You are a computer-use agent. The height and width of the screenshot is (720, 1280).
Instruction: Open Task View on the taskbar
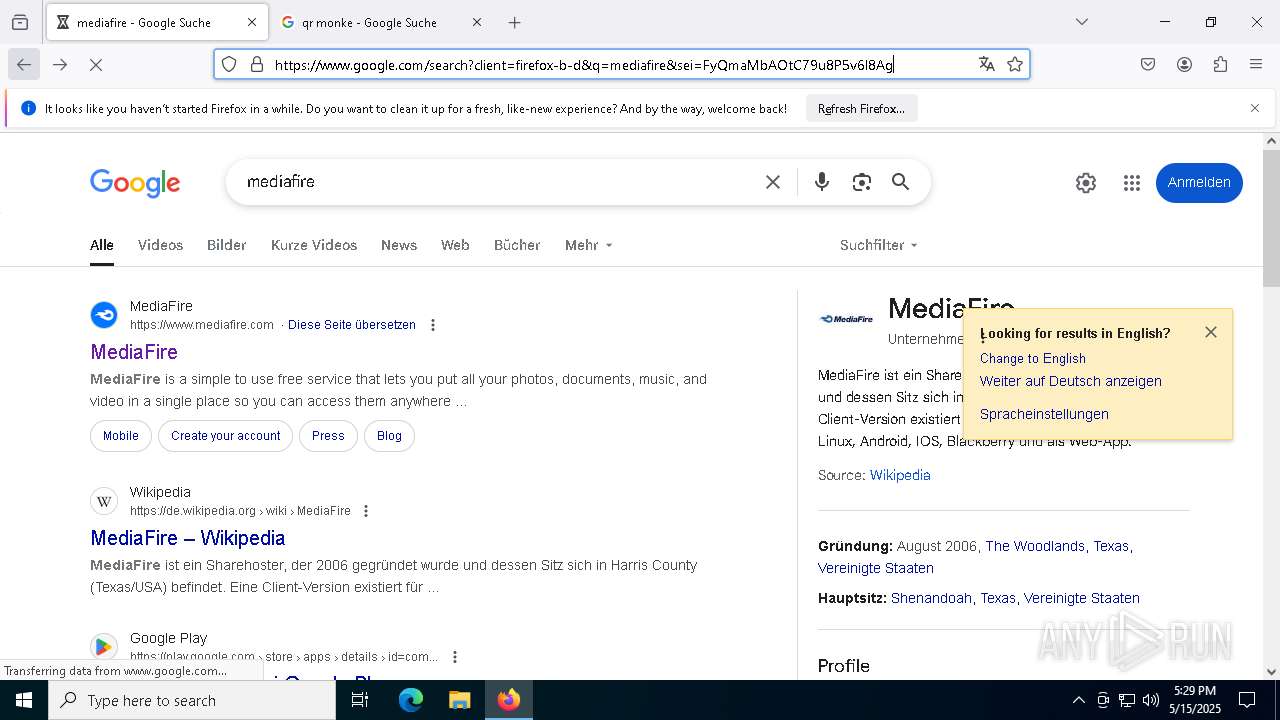[360, 700]
